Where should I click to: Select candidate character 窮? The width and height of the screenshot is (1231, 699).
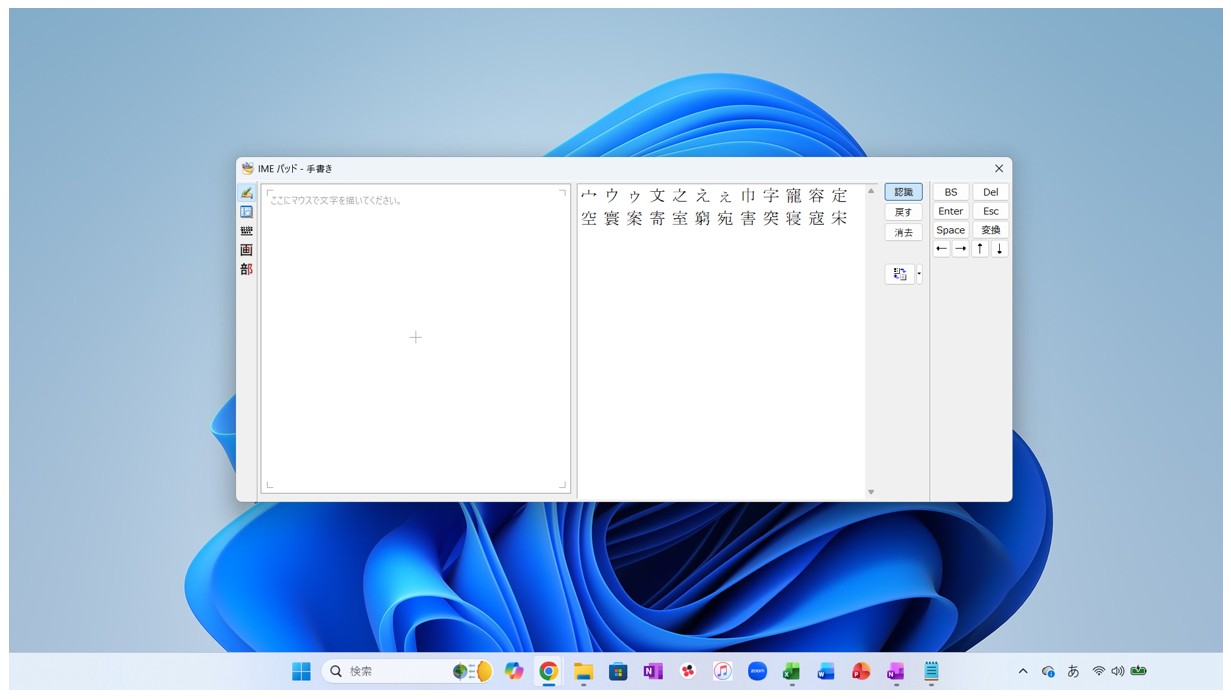(x=703, y=219)
